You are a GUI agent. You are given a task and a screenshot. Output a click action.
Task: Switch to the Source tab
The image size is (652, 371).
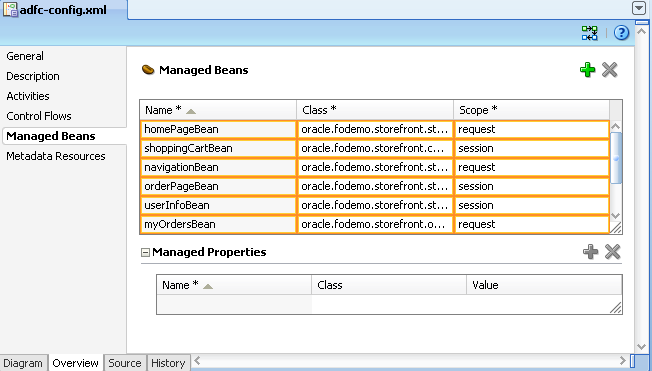[x=125, y=363]
